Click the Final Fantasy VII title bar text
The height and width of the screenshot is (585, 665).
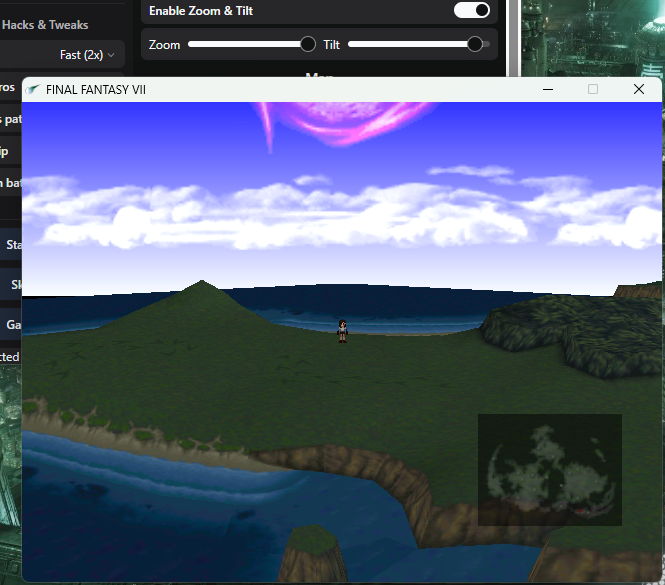pos(96,90)
